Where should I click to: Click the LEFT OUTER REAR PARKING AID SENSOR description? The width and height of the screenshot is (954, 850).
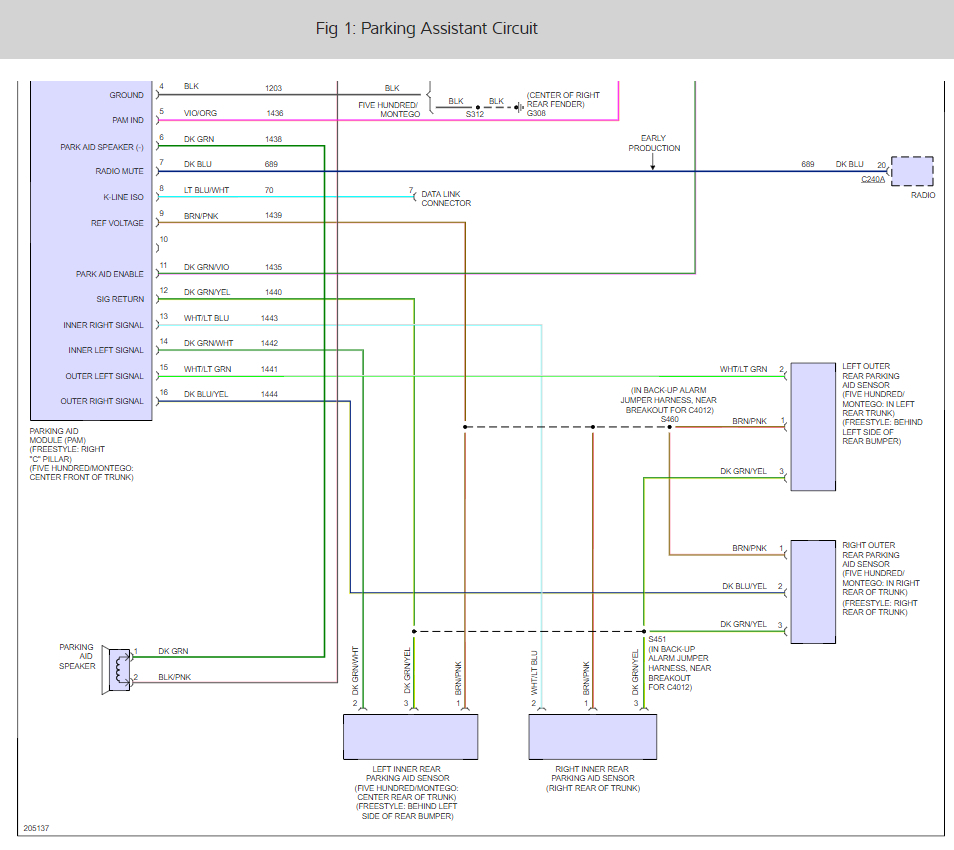pyautogui.click(x=882, y=403)
